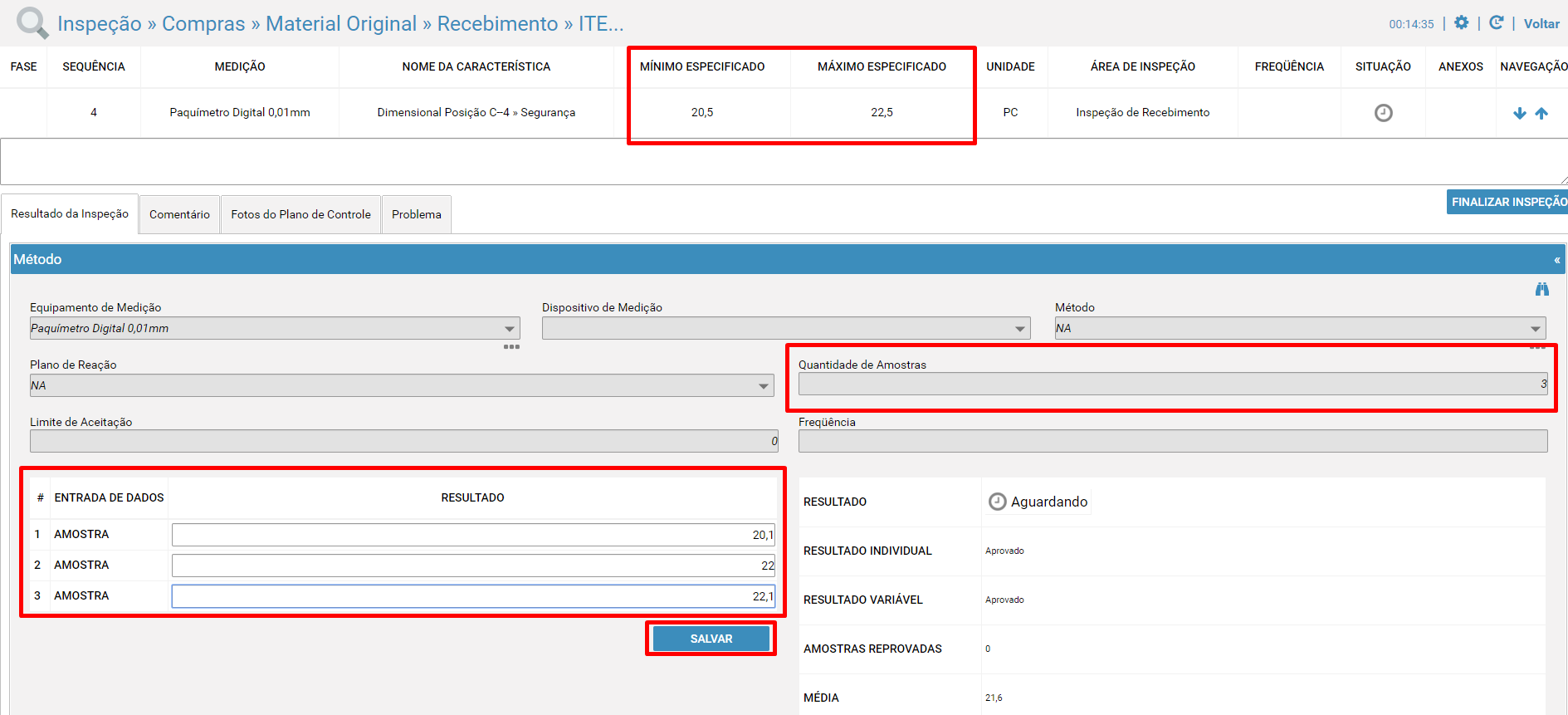Screen dimensions: 1568x715
Task: Click the refresh icon in the header
Action: (1497, 22)
